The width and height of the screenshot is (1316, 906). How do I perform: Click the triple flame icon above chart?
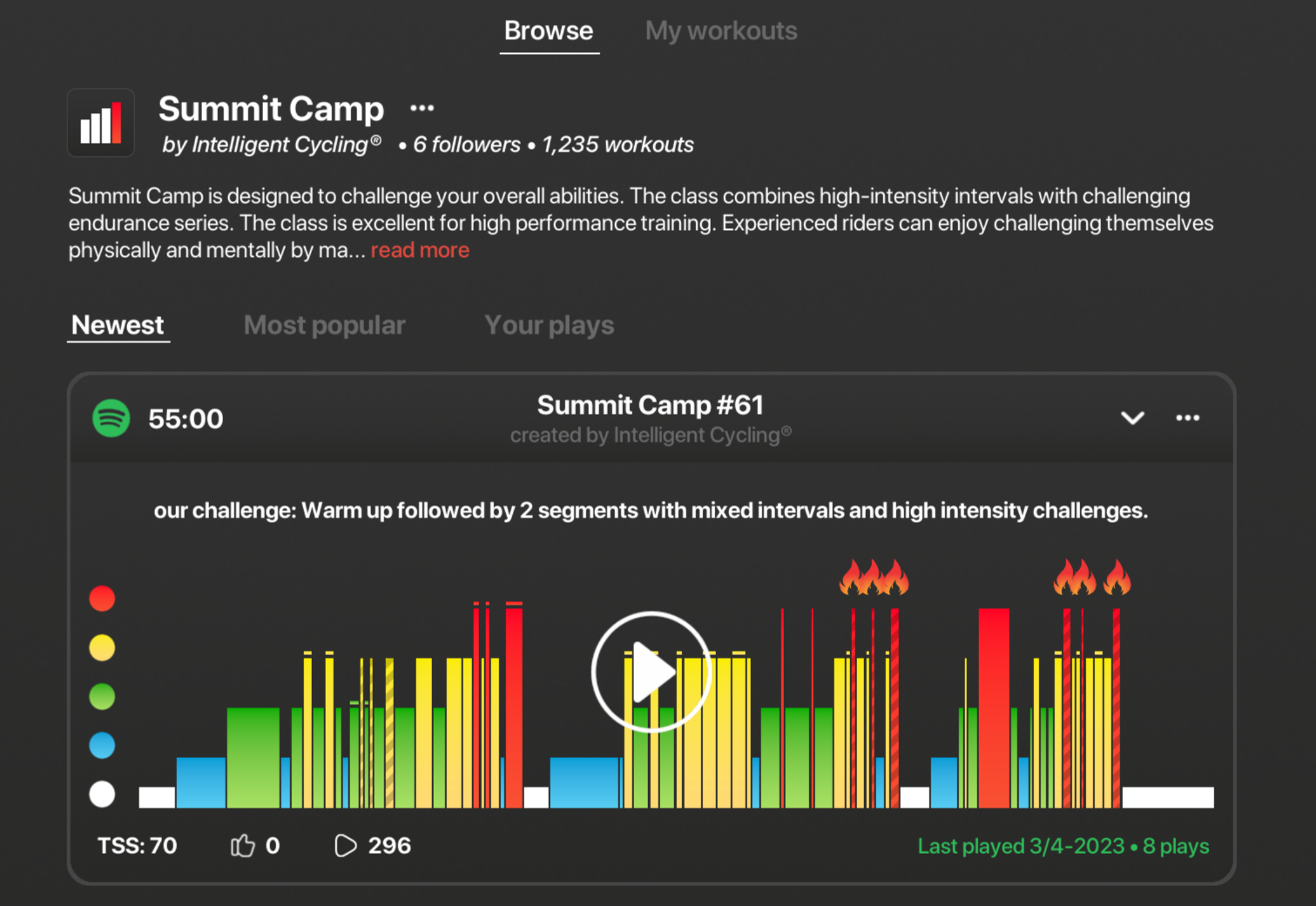click(874, 578)
